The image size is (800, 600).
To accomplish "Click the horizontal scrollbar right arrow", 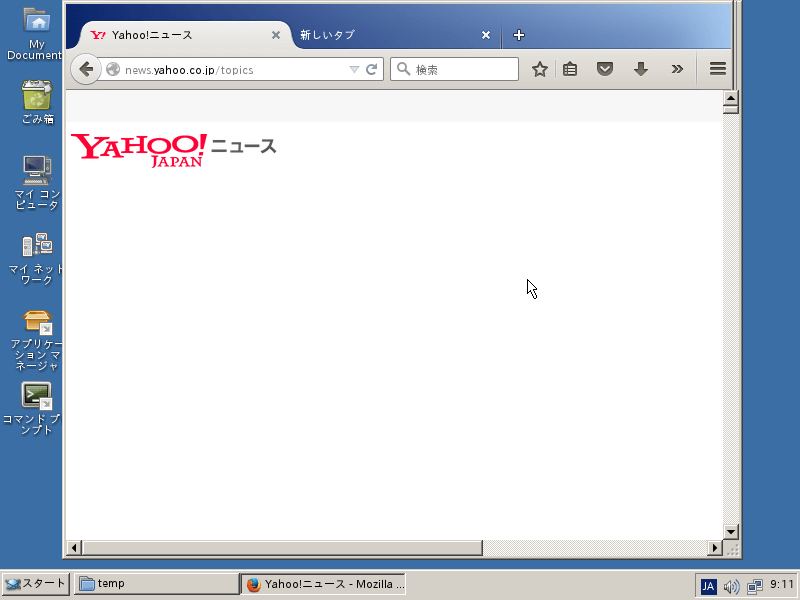I will pyautogui.click(x=715, y=548).
